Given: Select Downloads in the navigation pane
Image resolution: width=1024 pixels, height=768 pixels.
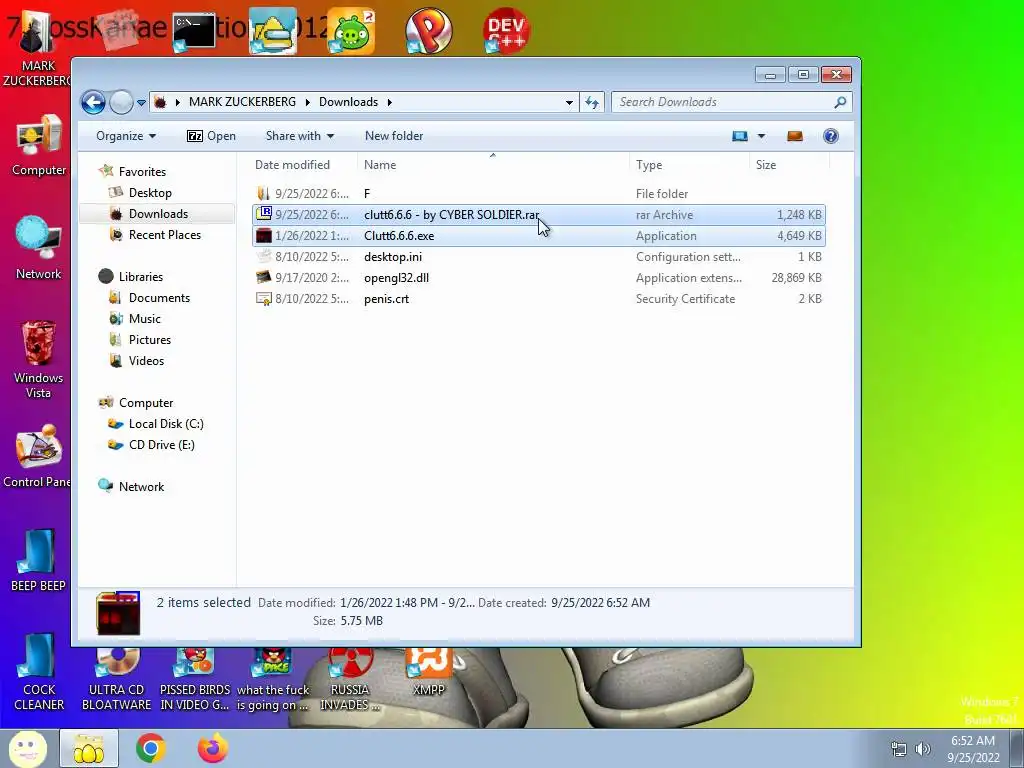Looking at the screenshot, I should [x=158, y=214].
